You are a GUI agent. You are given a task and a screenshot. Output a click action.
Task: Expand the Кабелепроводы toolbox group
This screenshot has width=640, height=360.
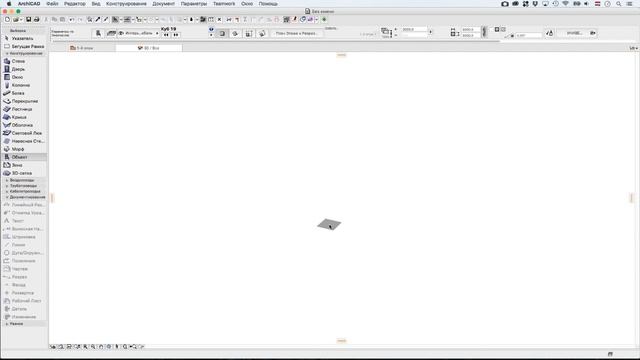click(x=24, y=191)
